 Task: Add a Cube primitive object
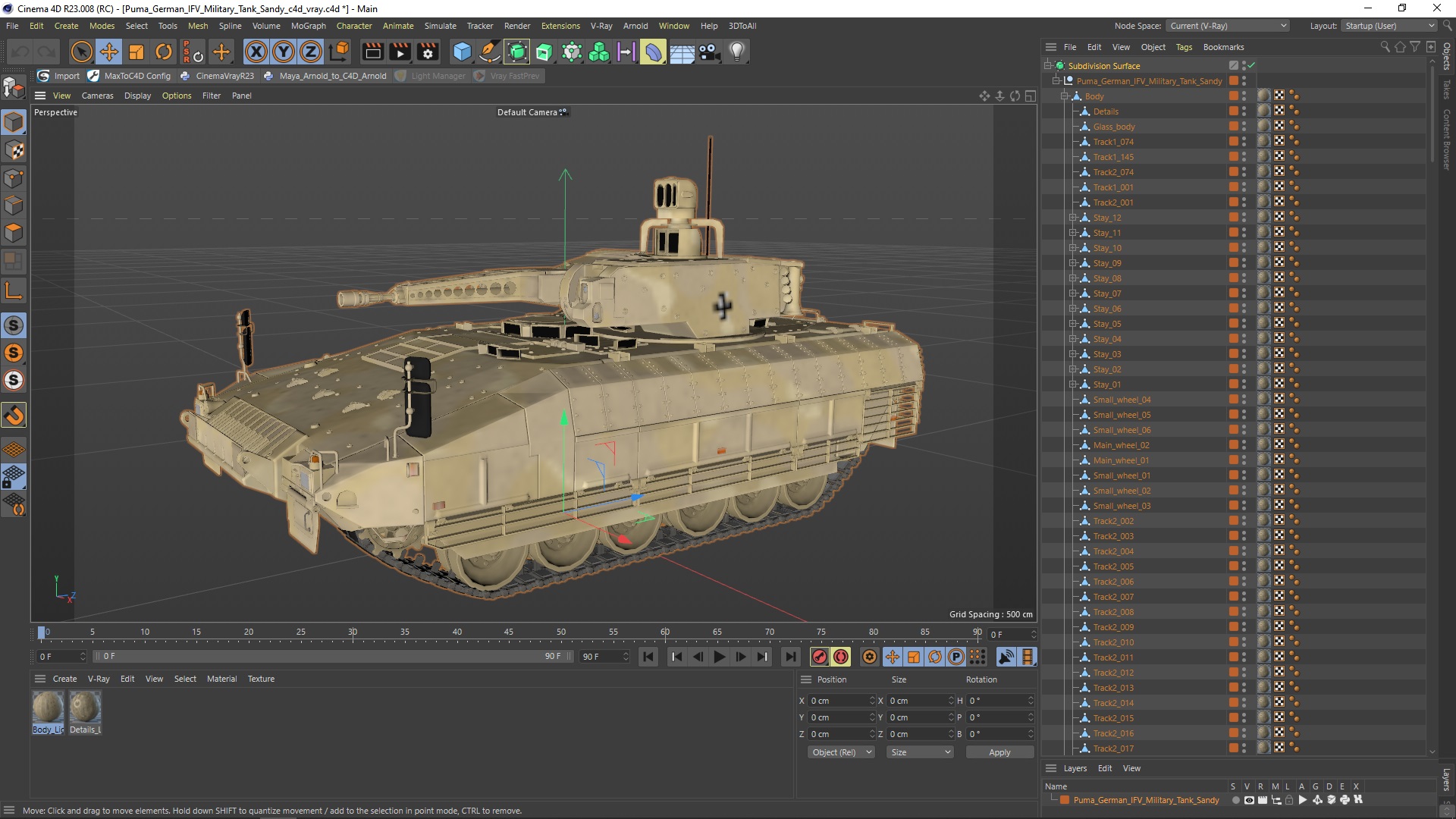462,52
